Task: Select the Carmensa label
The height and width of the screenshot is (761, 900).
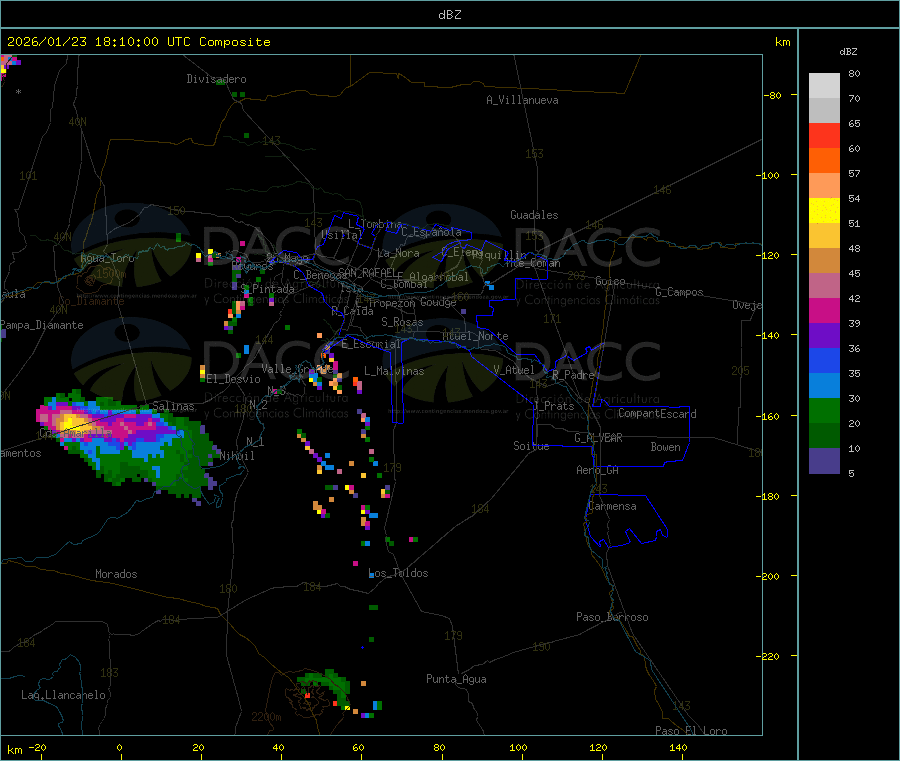Action: (x=612, y=506)
